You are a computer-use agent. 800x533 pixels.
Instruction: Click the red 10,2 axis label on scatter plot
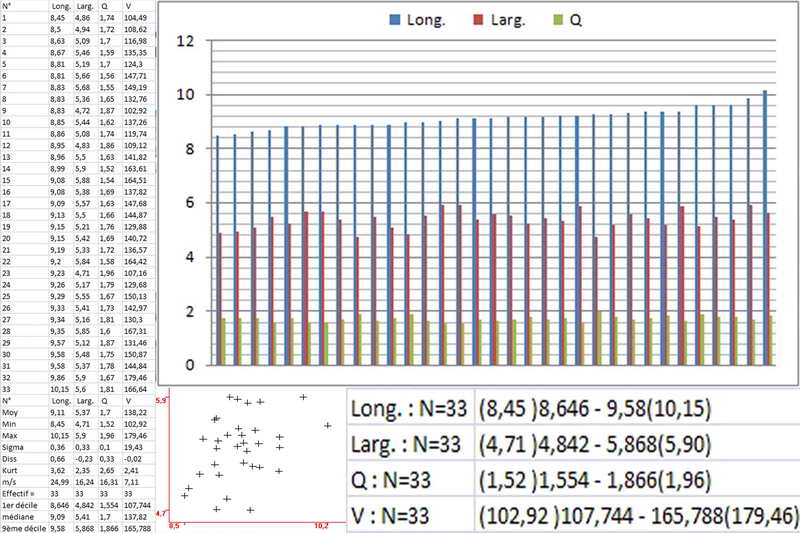click(322, 523)
